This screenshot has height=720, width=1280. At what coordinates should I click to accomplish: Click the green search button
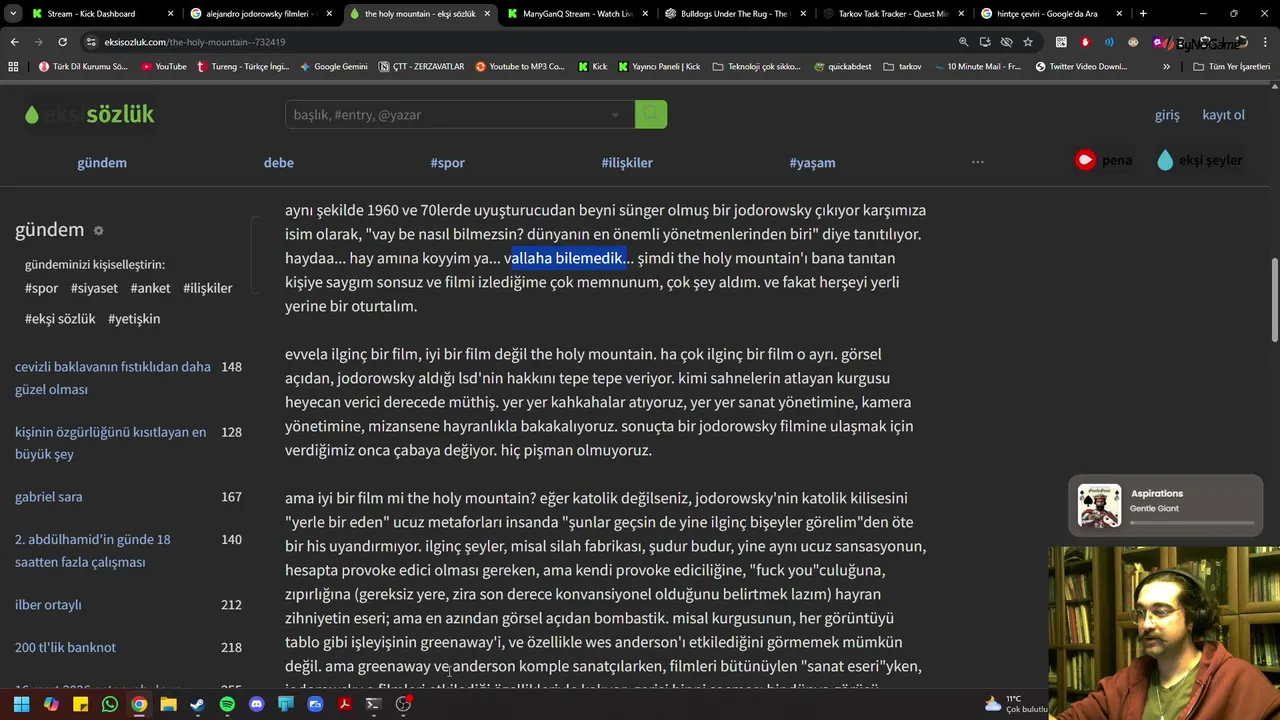pos(651,115)
